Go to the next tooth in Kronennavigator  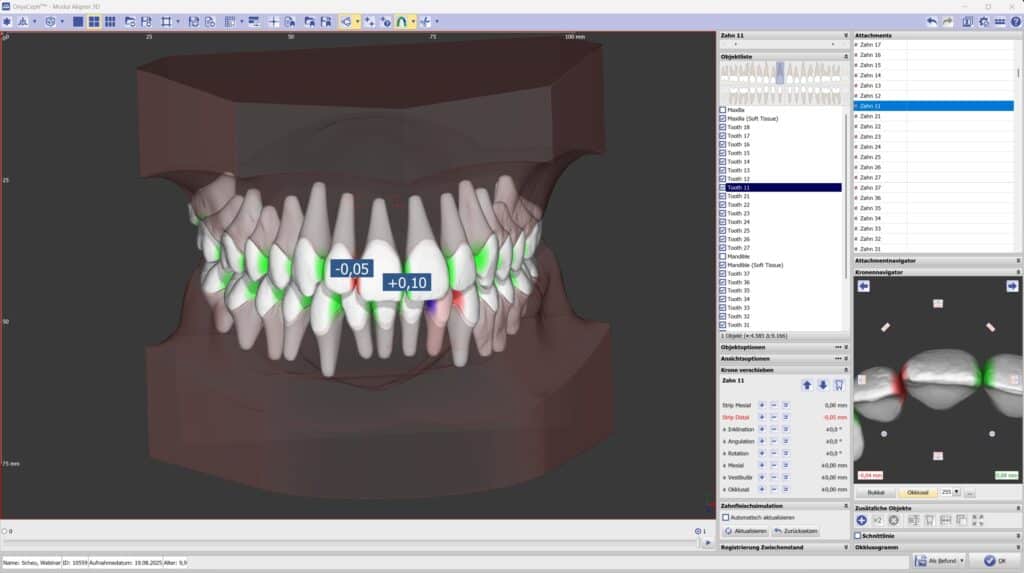(x=1011, y=286)
